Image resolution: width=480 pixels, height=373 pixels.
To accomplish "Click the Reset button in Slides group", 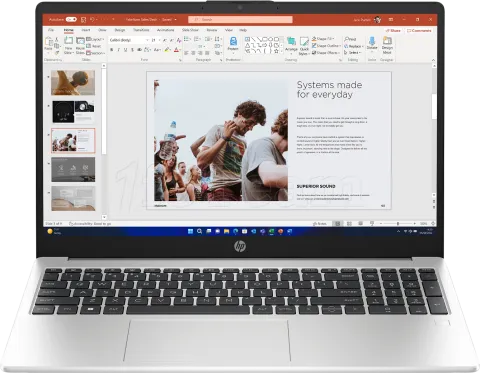I will click(x=94, y=46).
